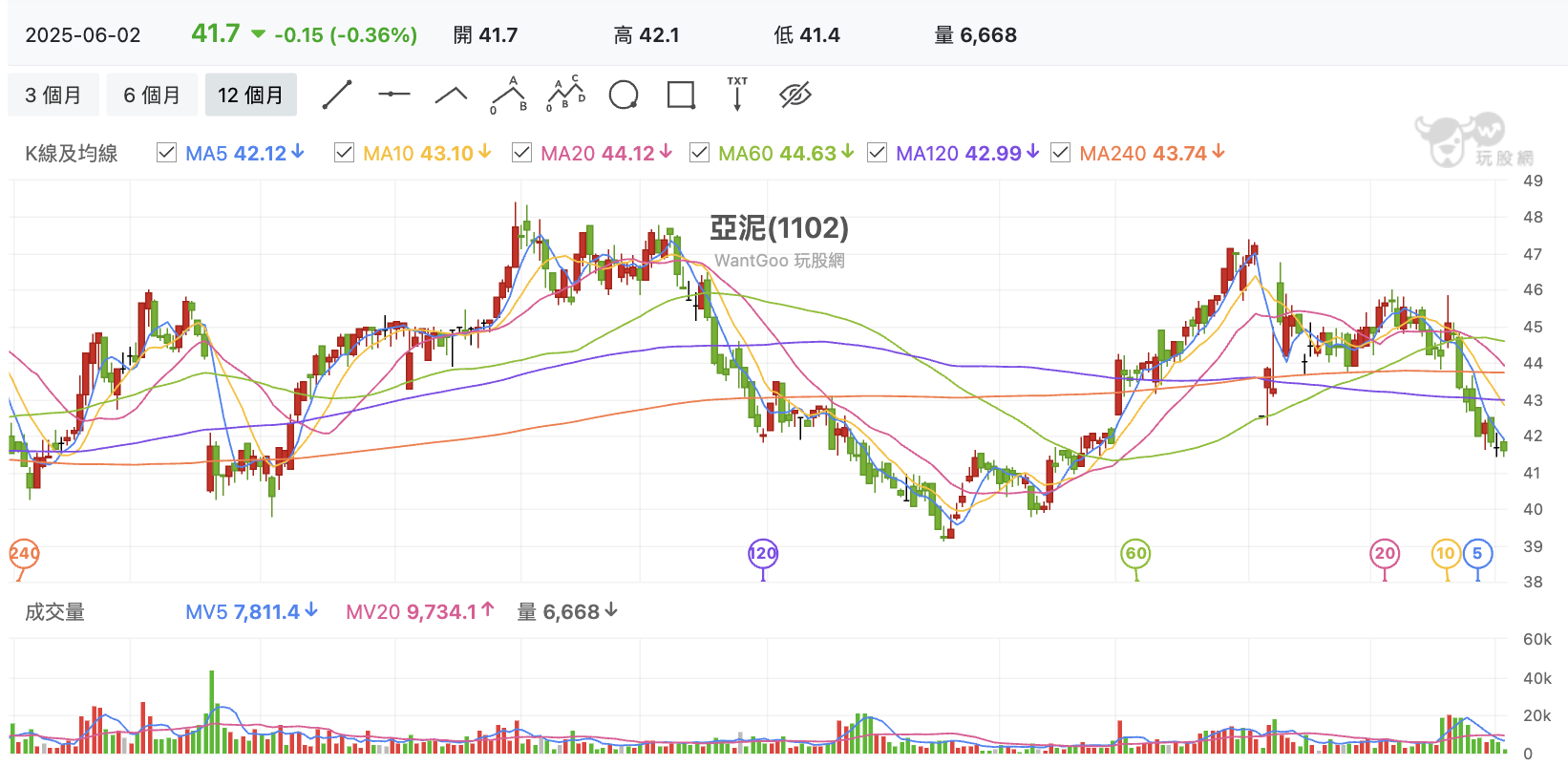Select the 0-A-B-C-D wave pattern tool
1568x766 pixels.
(x=565, y=94)
